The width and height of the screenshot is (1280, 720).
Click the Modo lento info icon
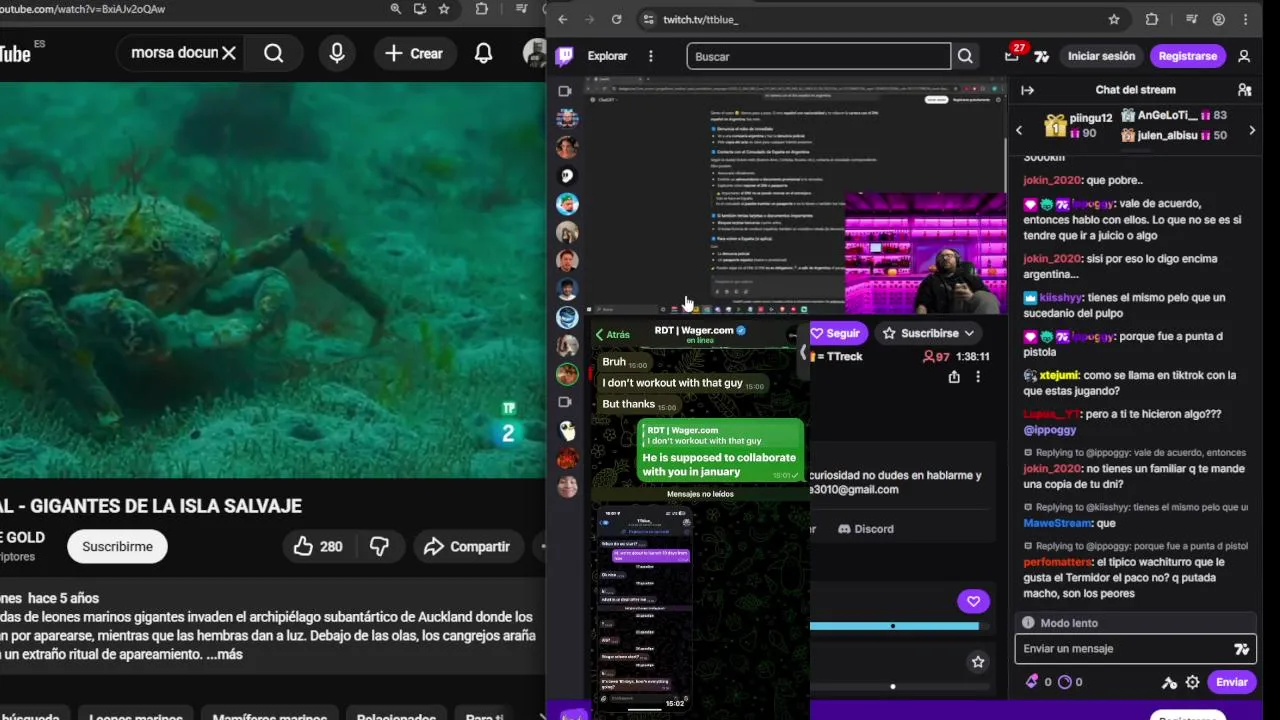click(x=1028, y=623)
